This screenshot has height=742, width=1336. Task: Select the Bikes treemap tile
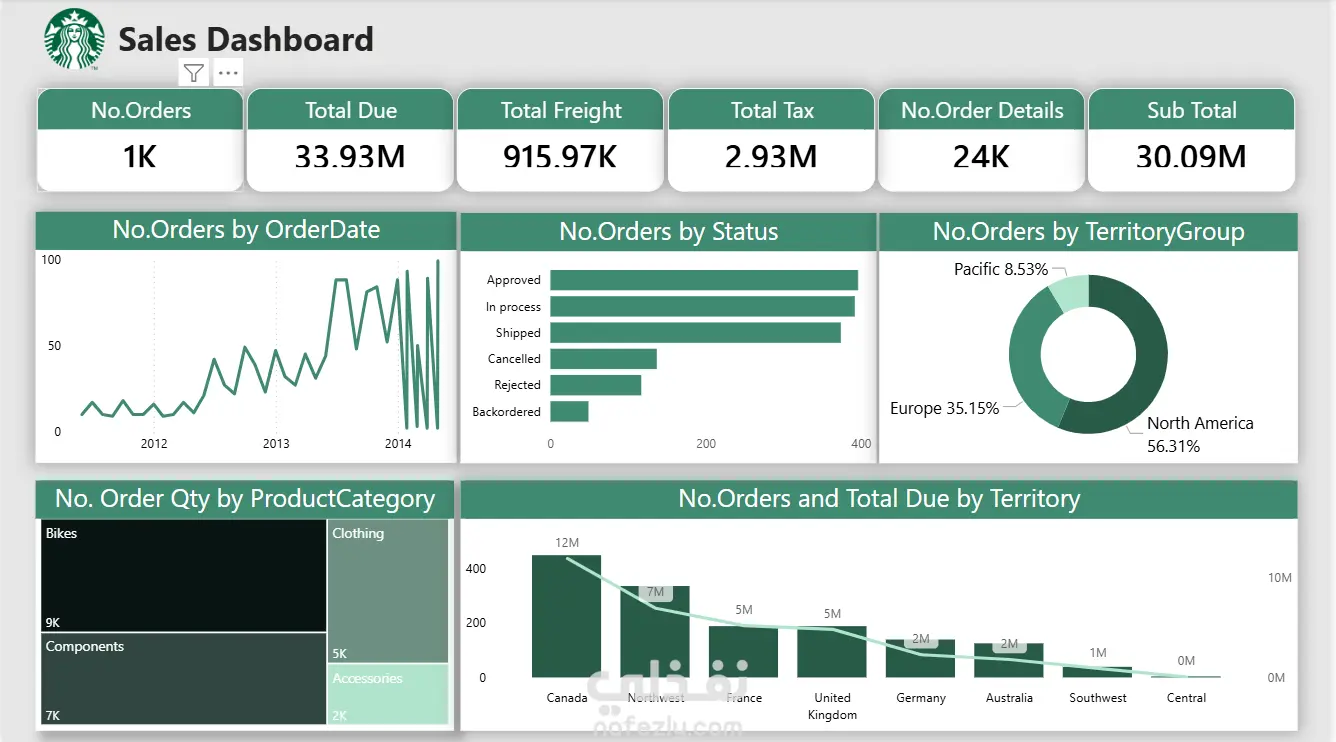point(184,575)
